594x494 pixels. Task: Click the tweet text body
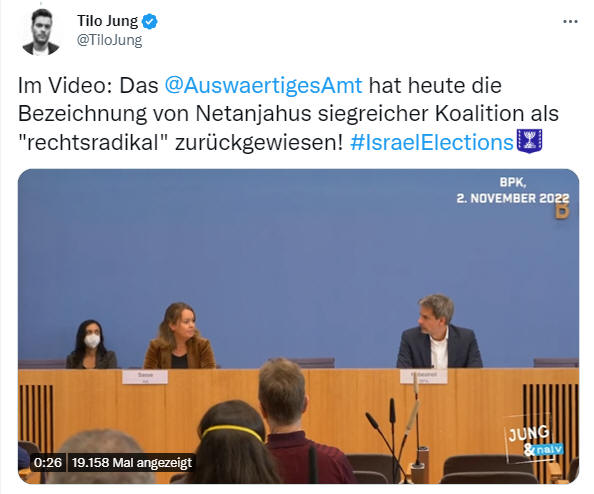pos(288,114)
